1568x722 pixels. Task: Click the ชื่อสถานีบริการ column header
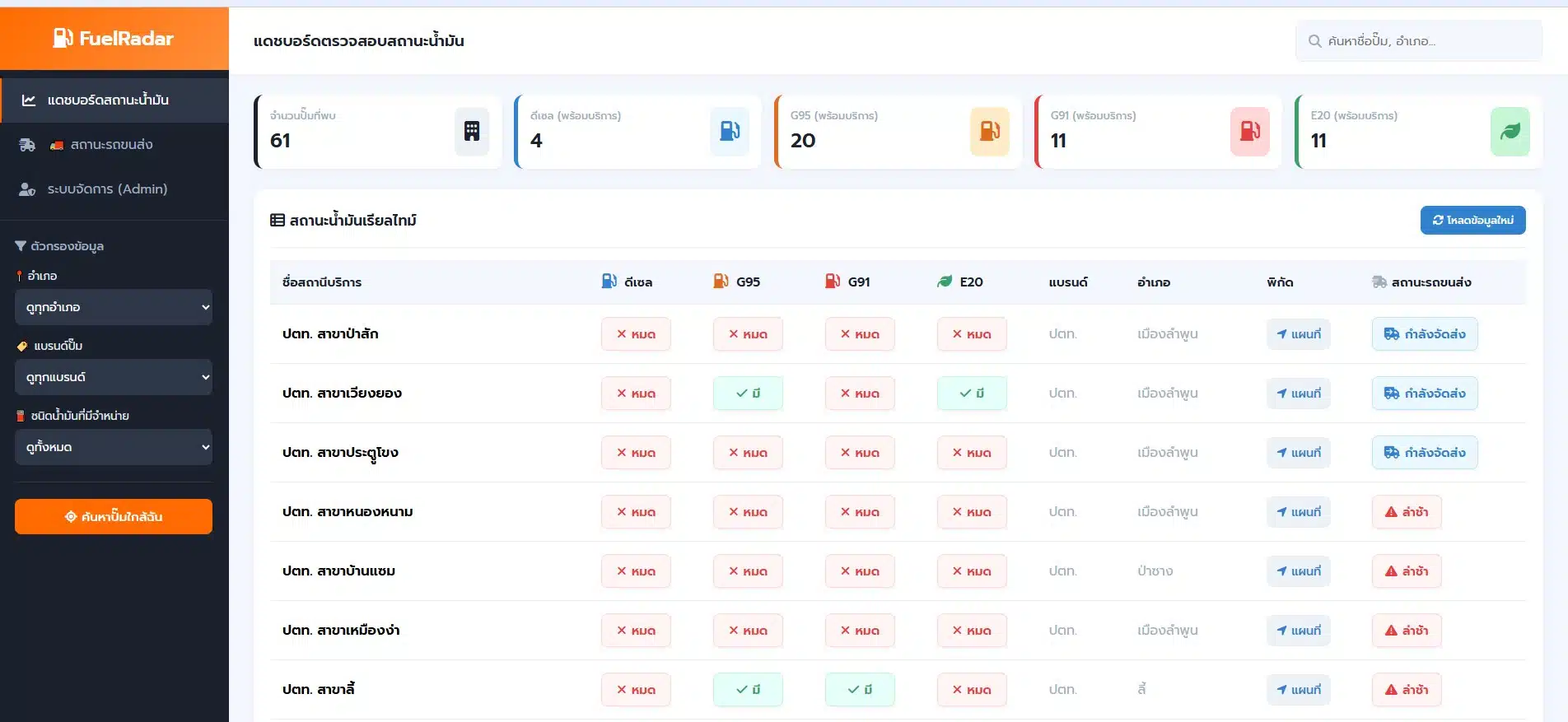[x=322, y=282]
